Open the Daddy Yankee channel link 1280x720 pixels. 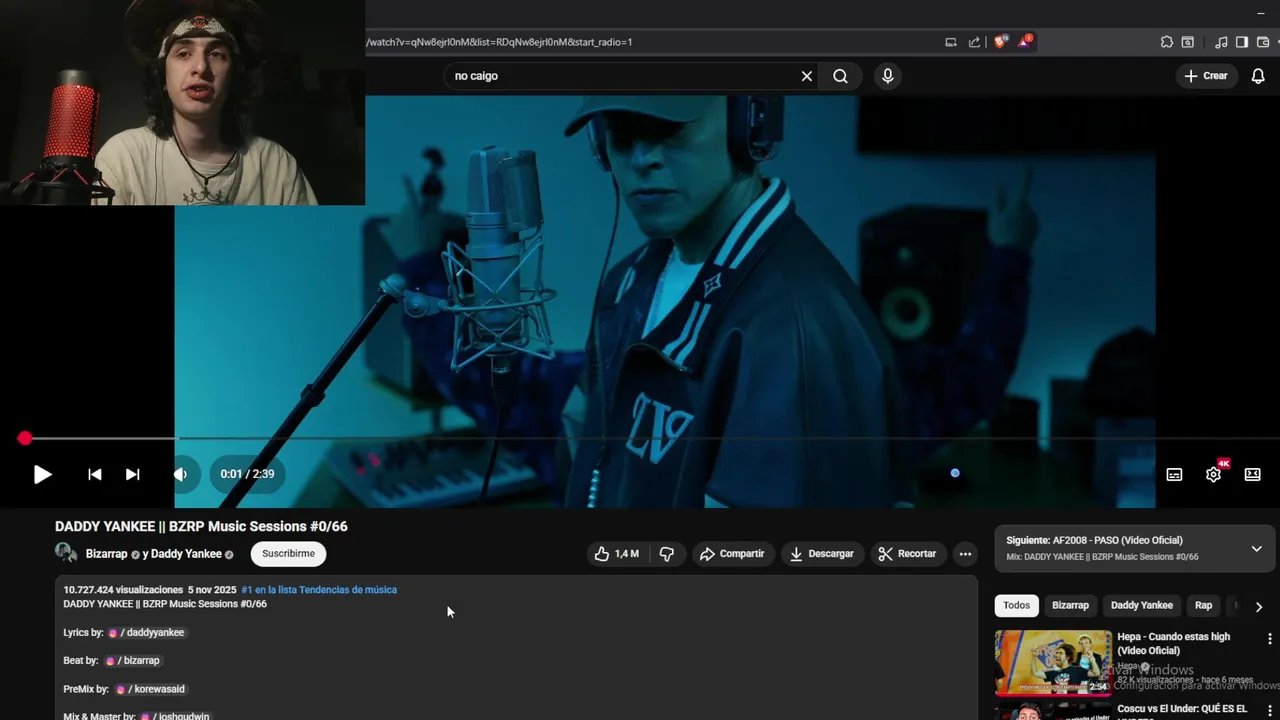coord(186,554)
